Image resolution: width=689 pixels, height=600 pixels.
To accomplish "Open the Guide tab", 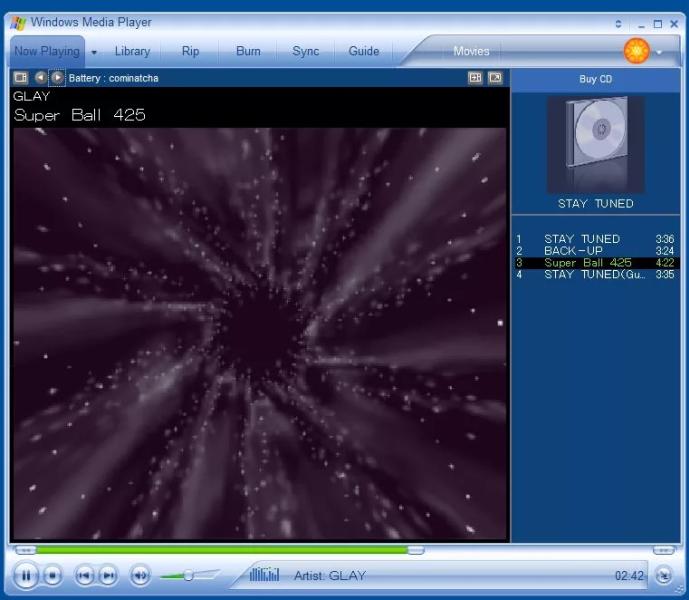I will (364, 51).
